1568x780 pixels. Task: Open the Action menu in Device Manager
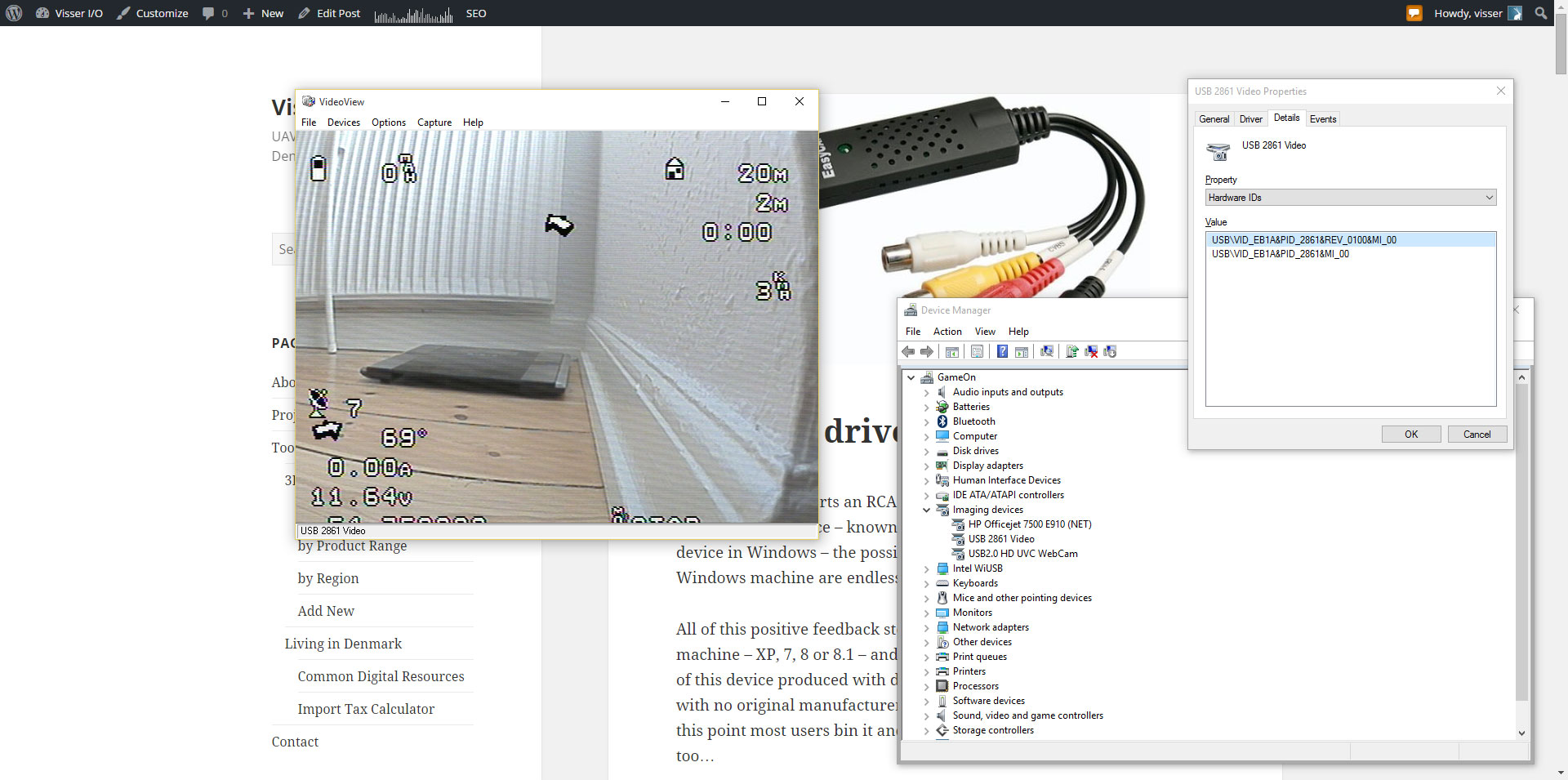click(x=947, y=332)
